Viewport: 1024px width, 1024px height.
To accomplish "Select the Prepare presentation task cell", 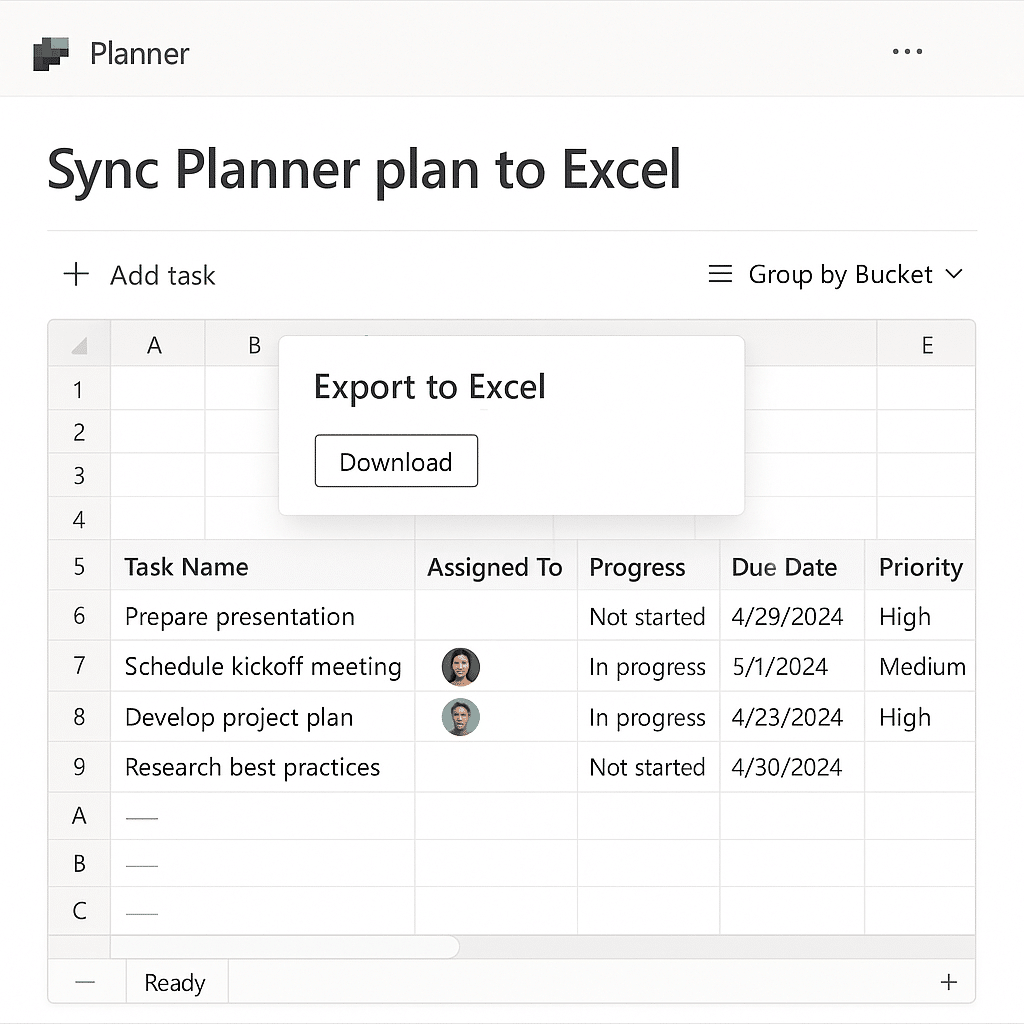I will (263, 615).
